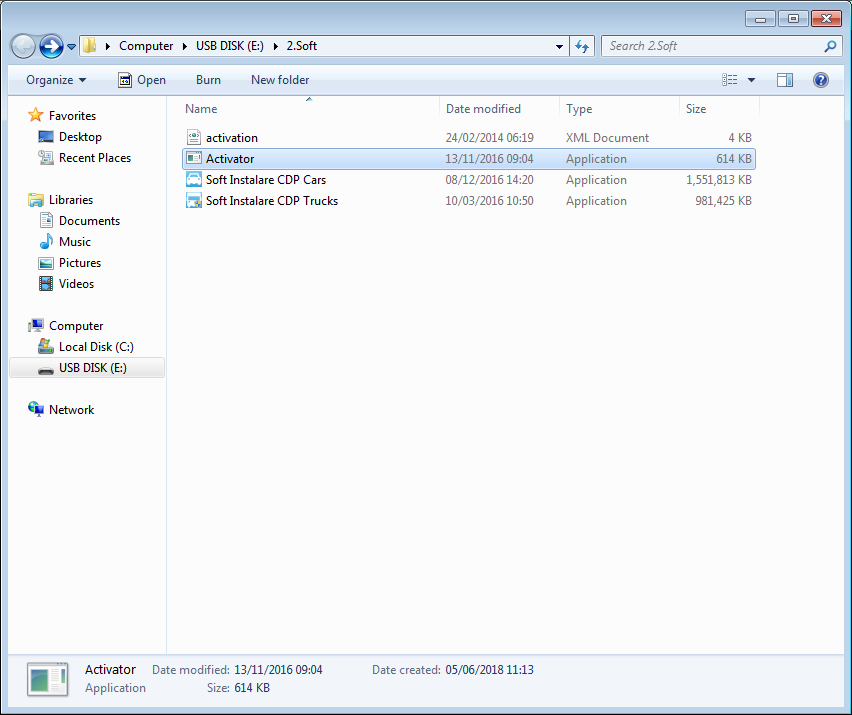Open Network in the navigation pane

coord(71,410)
